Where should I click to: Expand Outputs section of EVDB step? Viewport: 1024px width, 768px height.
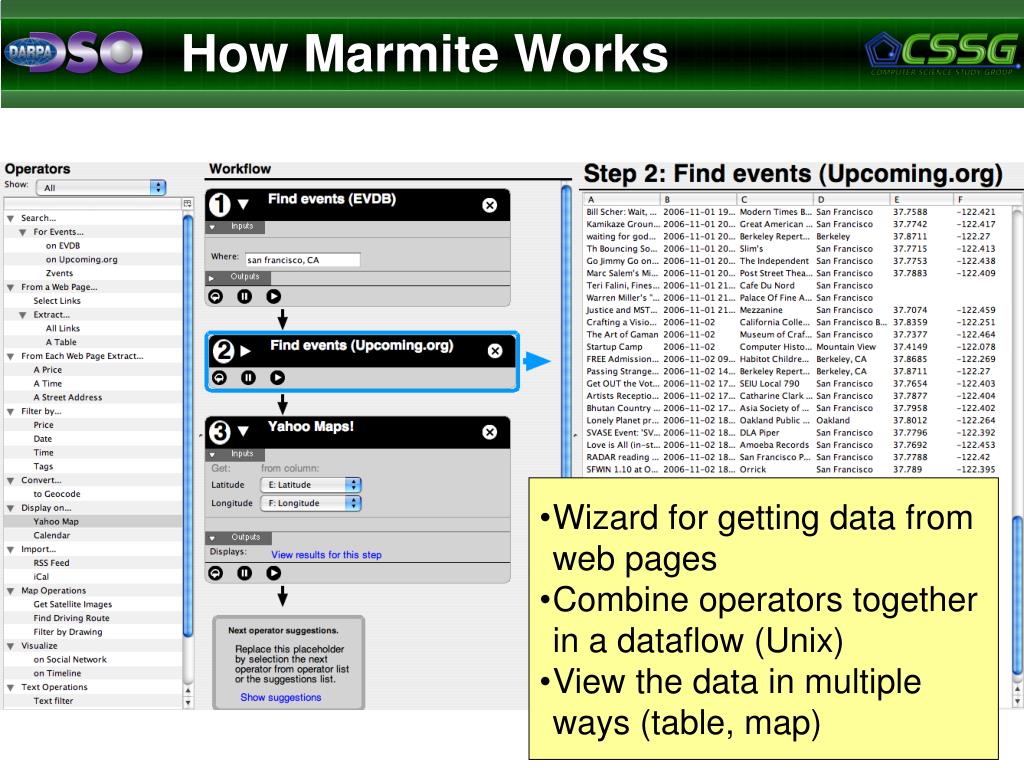coord(212,278)
